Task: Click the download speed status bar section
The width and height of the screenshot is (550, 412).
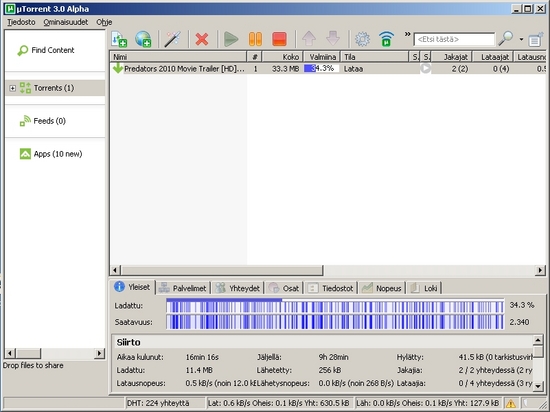Action: [280, 403]
